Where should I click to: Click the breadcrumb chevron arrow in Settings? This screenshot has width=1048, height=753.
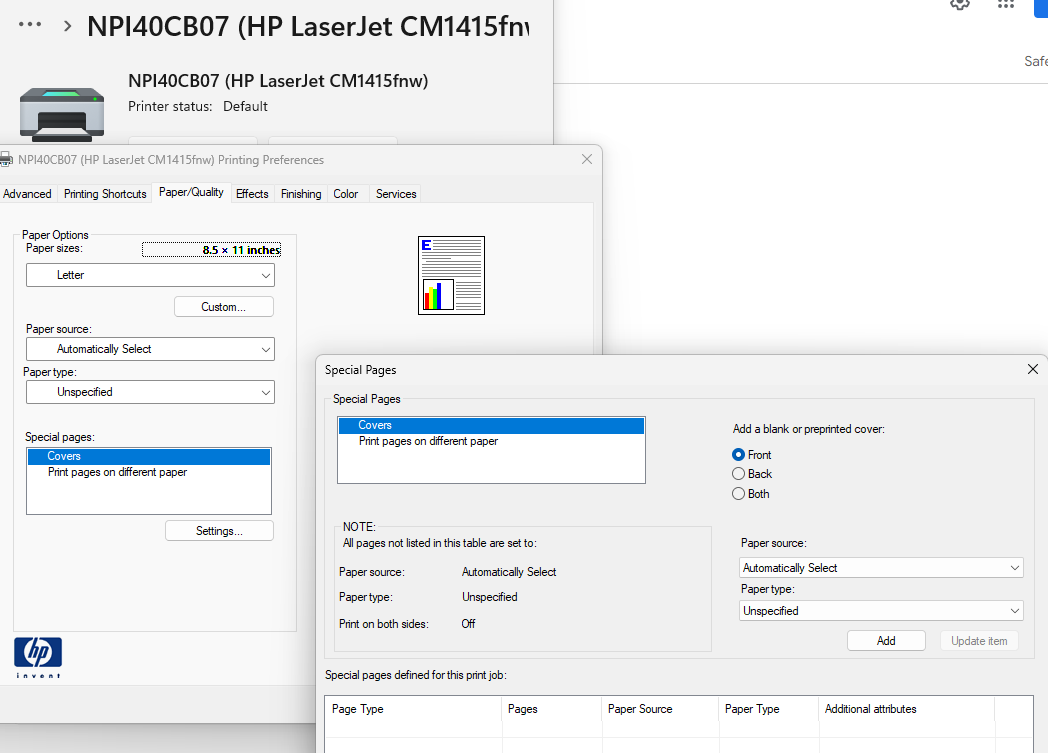click(x=68, y=26)
